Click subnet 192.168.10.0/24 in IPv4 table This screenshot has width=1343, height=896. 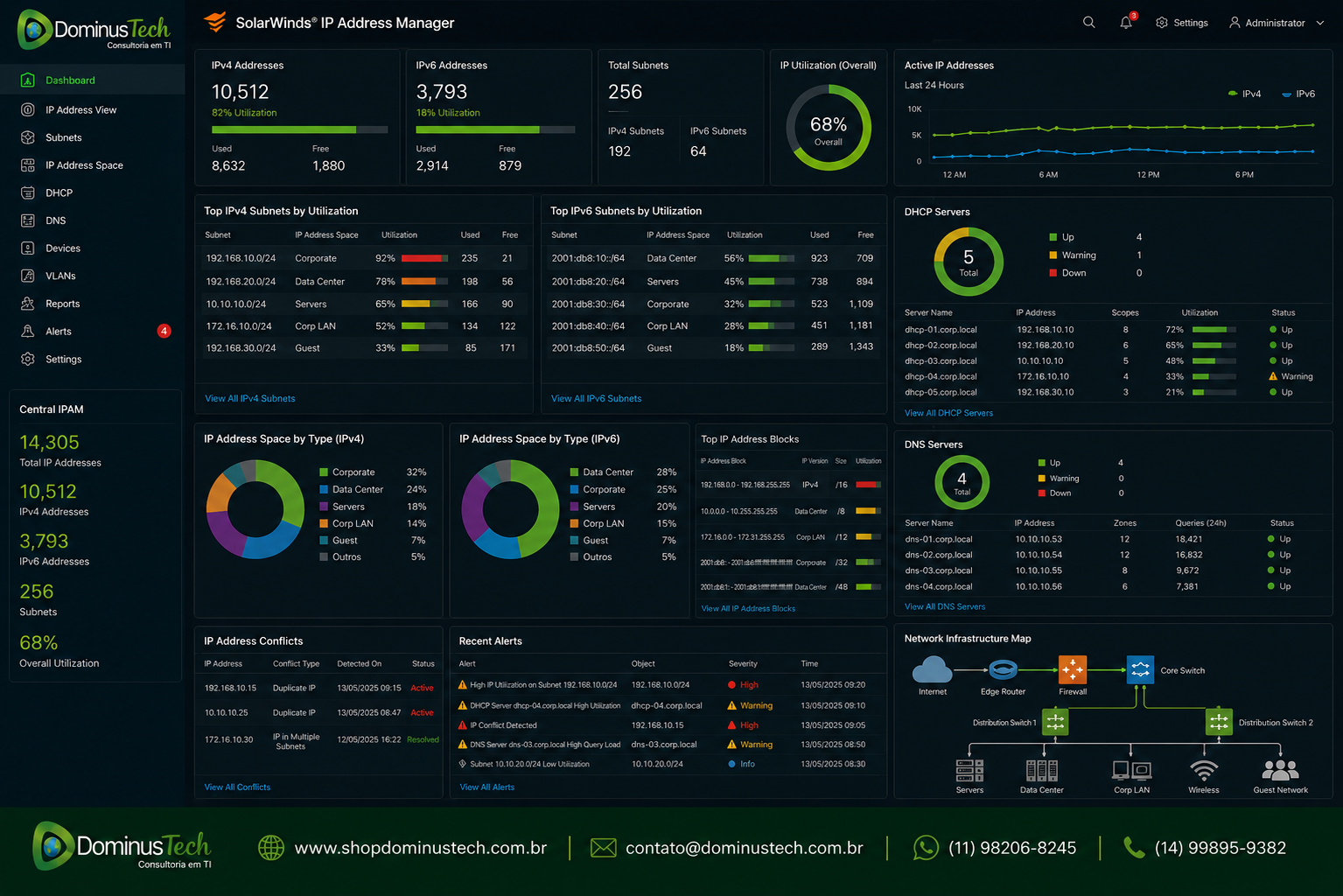241,258
